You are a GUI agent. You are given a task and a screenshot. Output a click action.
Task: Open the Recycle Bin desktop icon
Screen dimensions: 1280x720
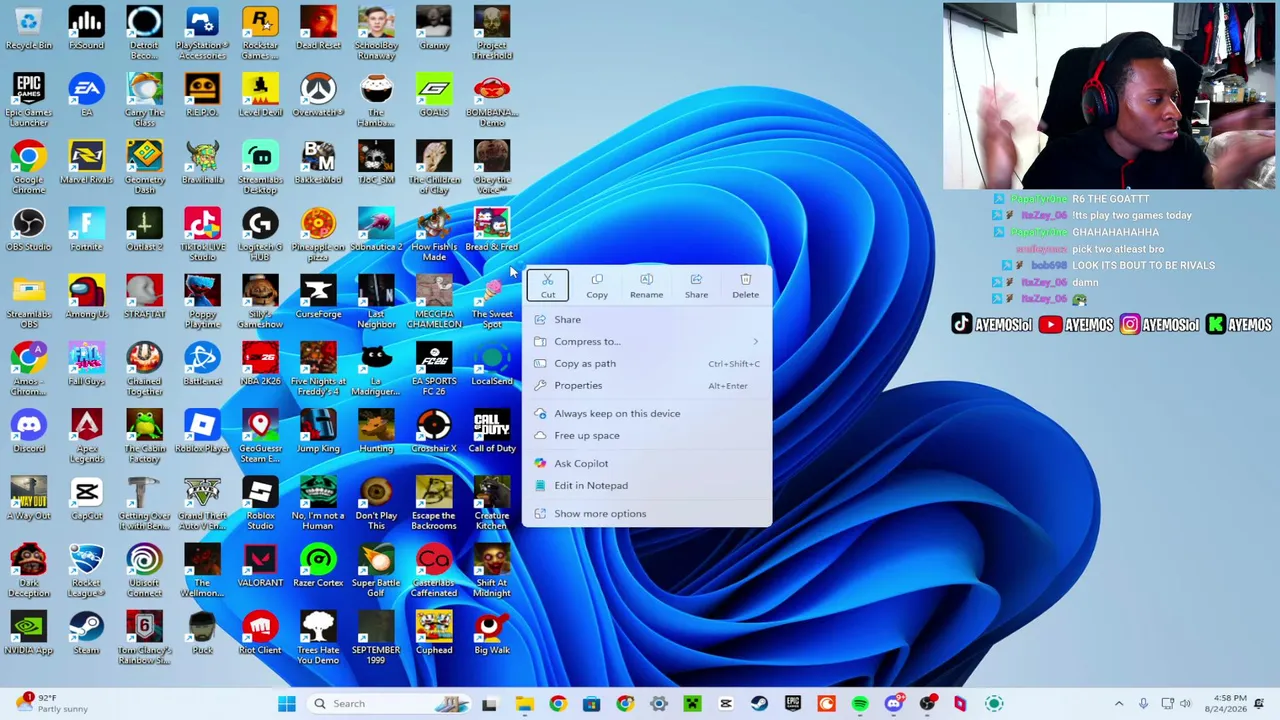point(29,28)
